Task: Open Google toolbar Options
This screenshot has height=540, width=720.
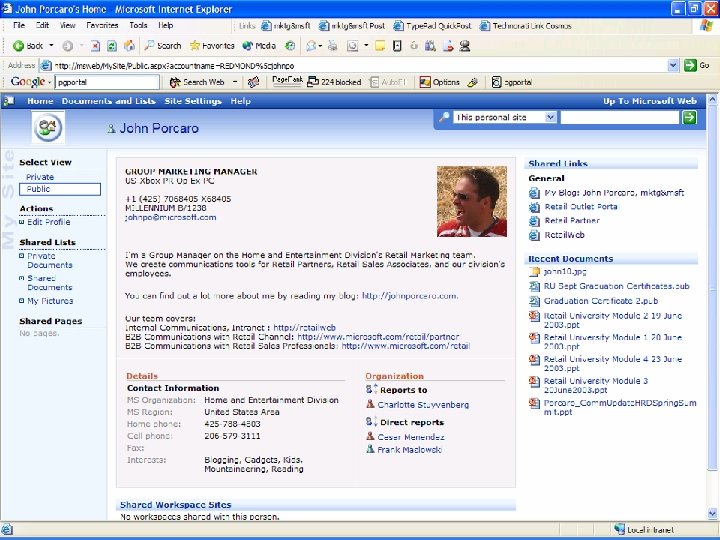Action: [x=439, y=82]
